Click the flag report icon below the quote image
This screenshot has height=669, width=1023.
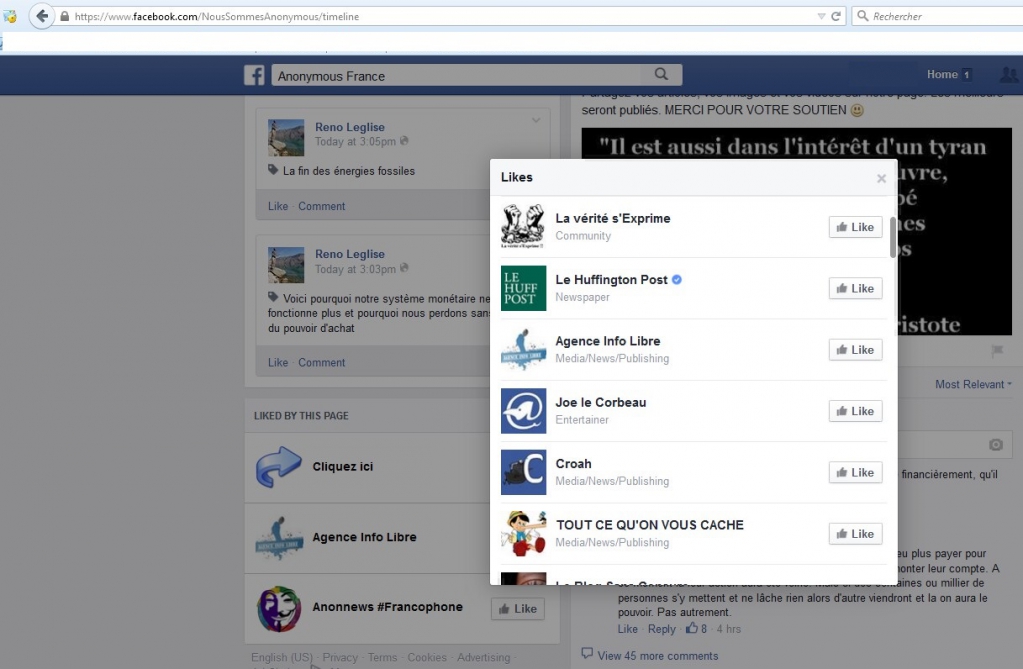pyautogui.click(x=997, y=351)
